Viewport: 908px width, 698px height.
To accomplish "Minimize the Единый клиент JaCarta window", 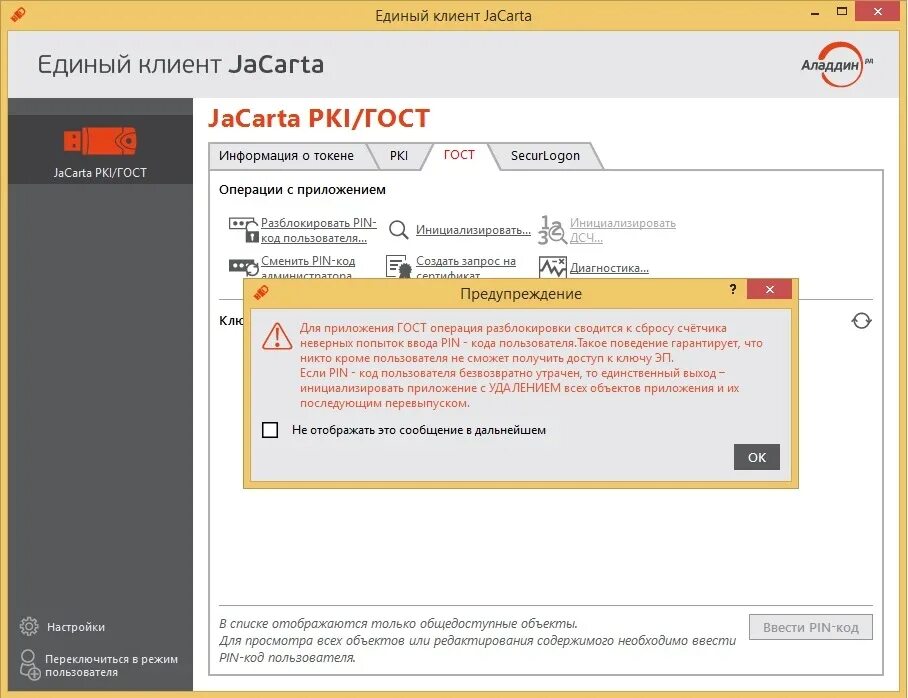I will click(x=815, y=12).
